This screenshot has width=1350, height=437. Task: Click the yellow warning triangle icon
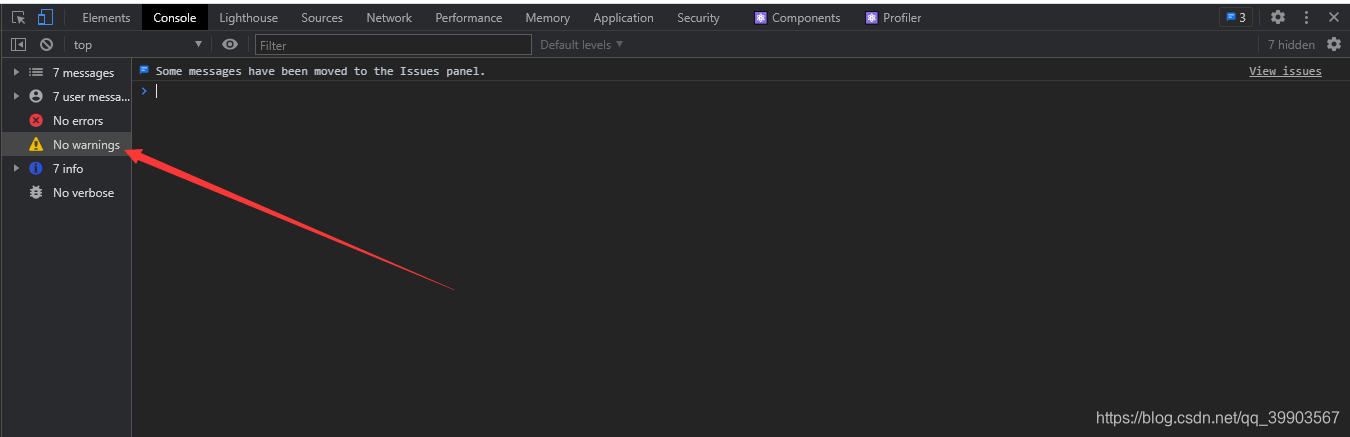tap(36, 144)
